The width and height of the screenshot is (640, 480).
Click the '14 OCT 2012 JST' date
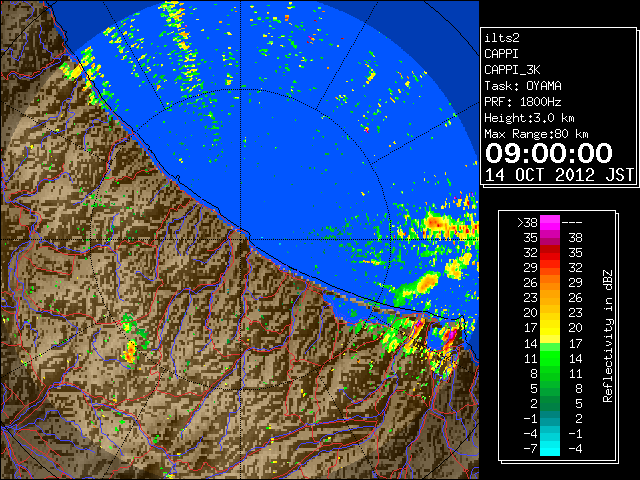(559, 175)
